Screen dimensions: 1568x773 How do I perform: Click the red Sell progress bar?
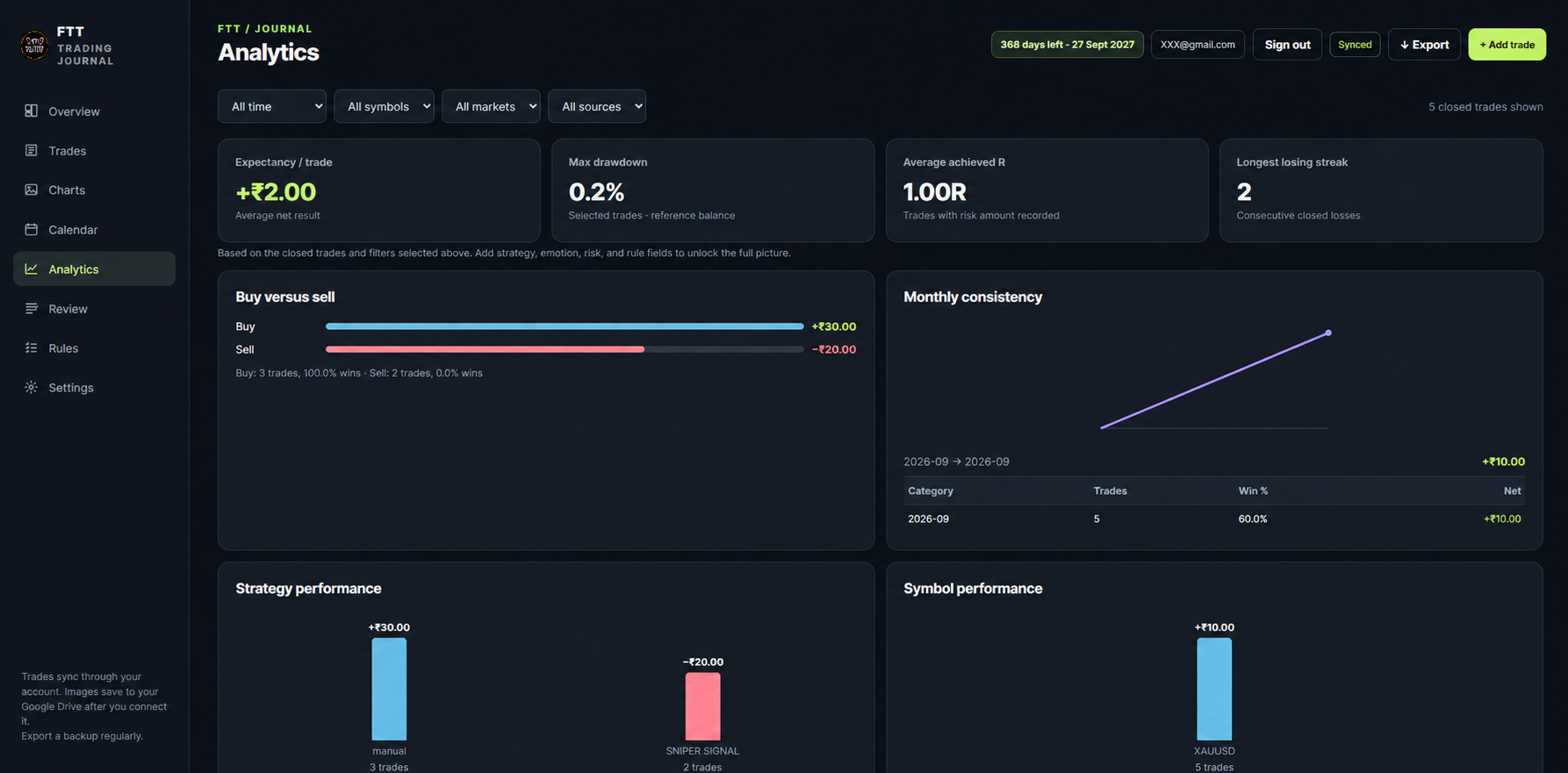tap(485, 349)
